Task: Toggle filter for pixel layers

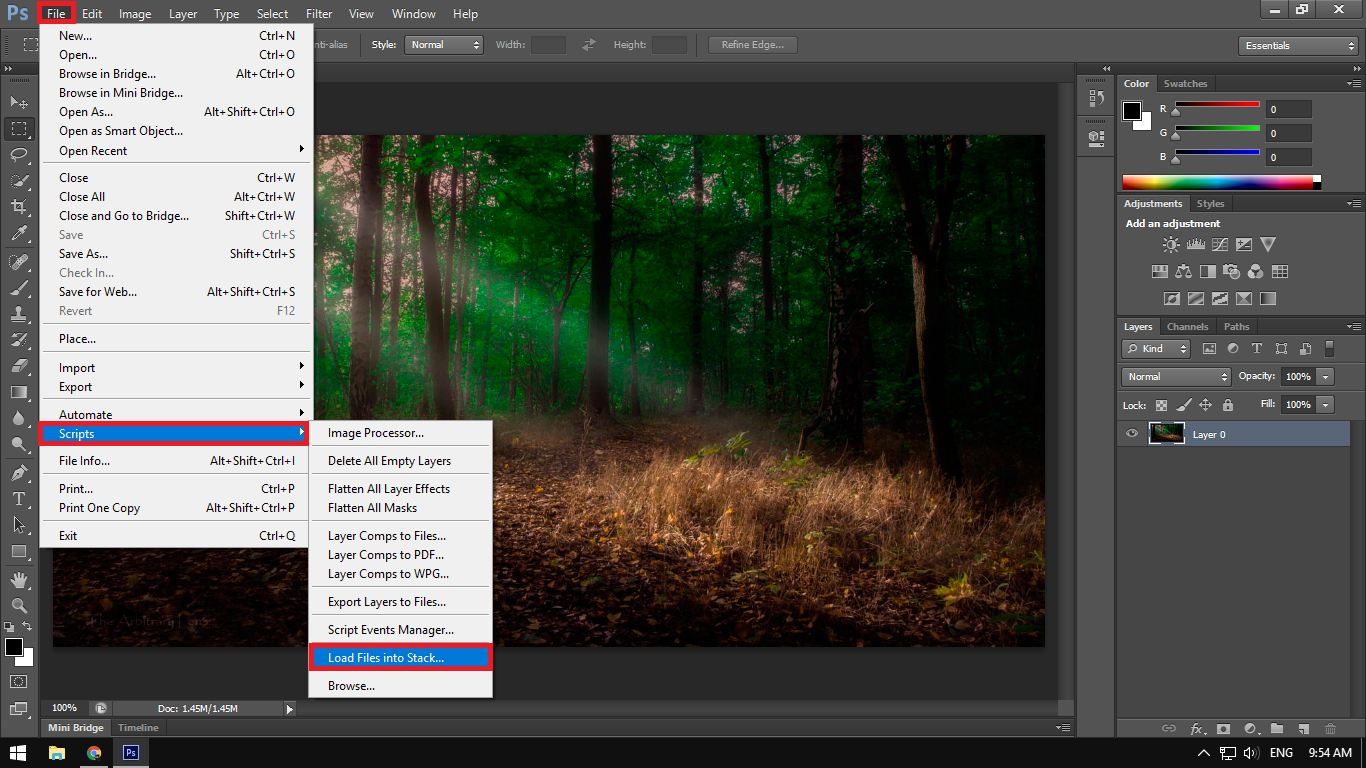Action: 1209,349
